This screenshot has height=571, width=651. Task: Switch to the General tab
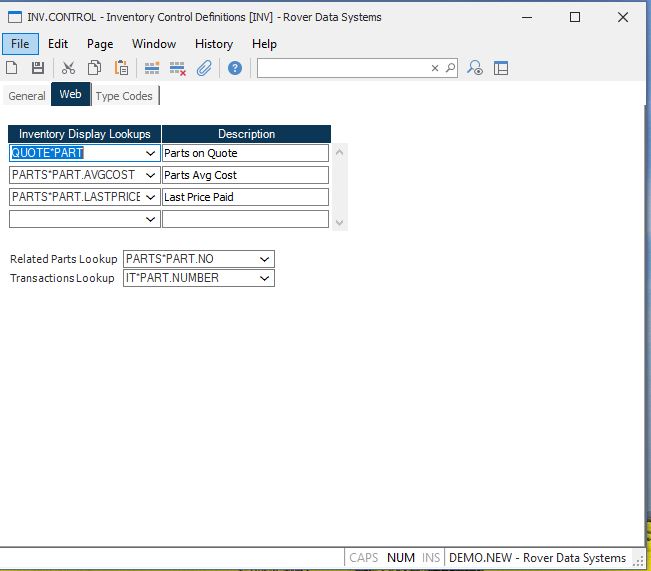tap(27, 96)
